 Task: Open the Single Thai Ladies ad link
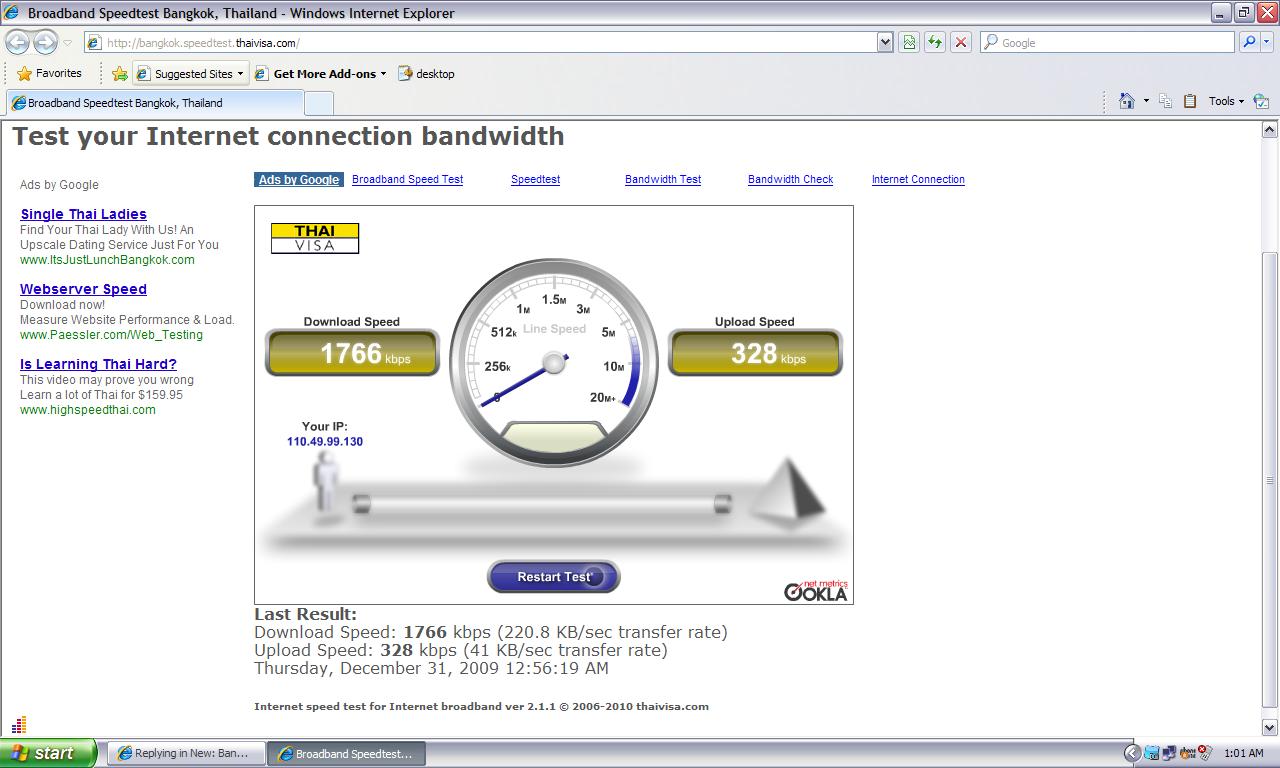(x=83, y=214)
